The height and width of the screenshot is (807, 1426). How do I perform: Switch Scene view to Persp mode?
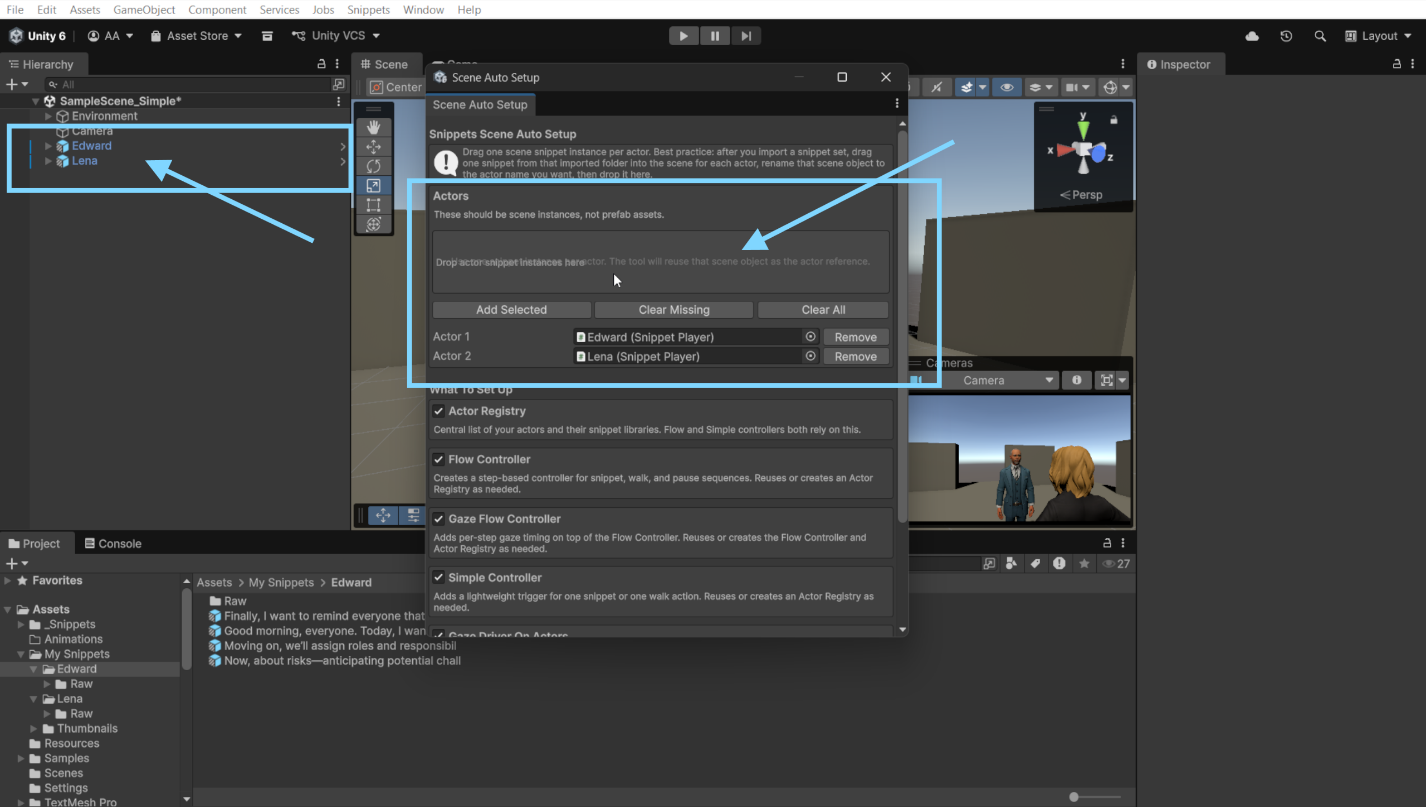pos(1081,195)
